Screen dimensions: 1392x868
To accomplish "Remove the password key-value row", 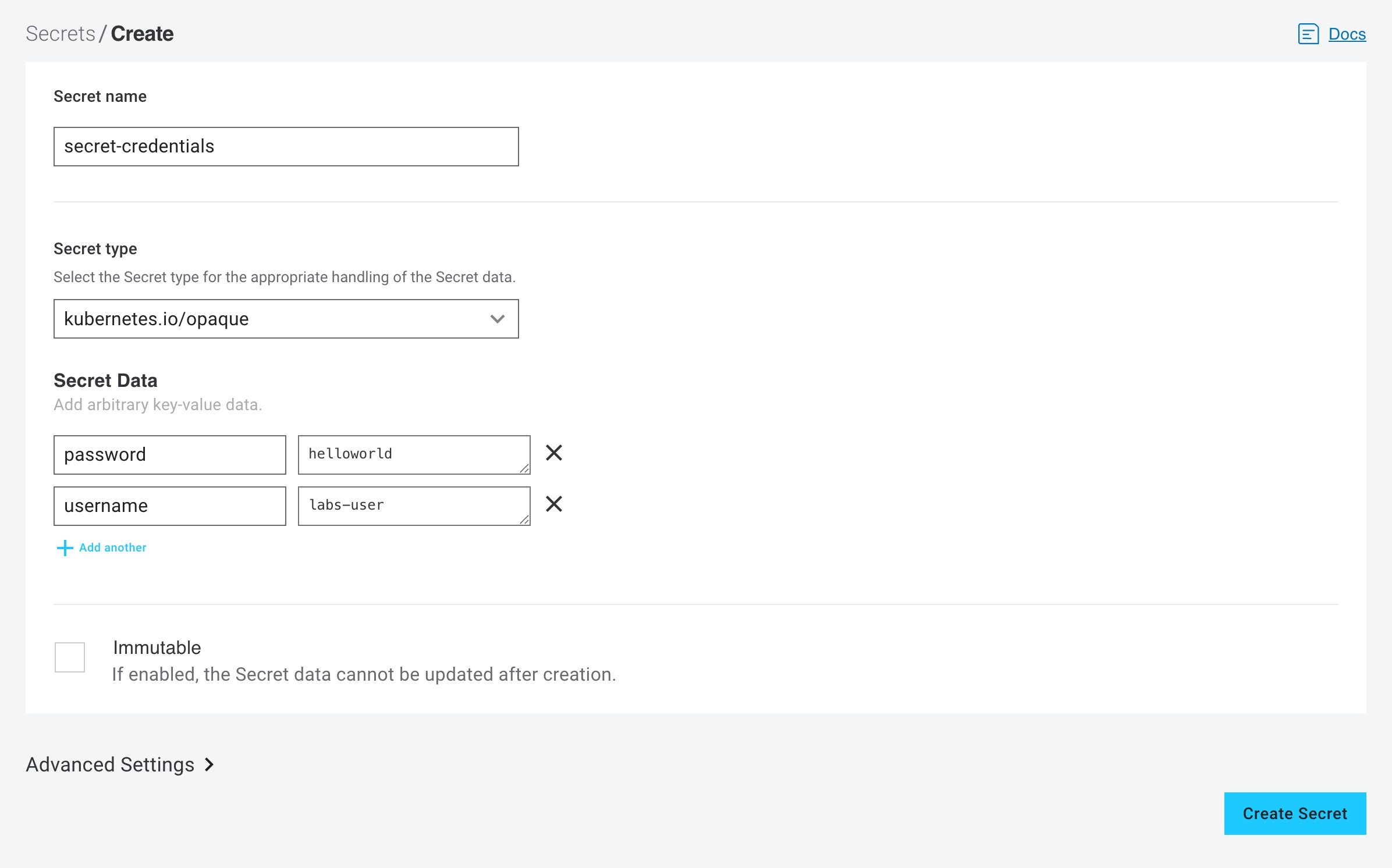I will [553, 453].
